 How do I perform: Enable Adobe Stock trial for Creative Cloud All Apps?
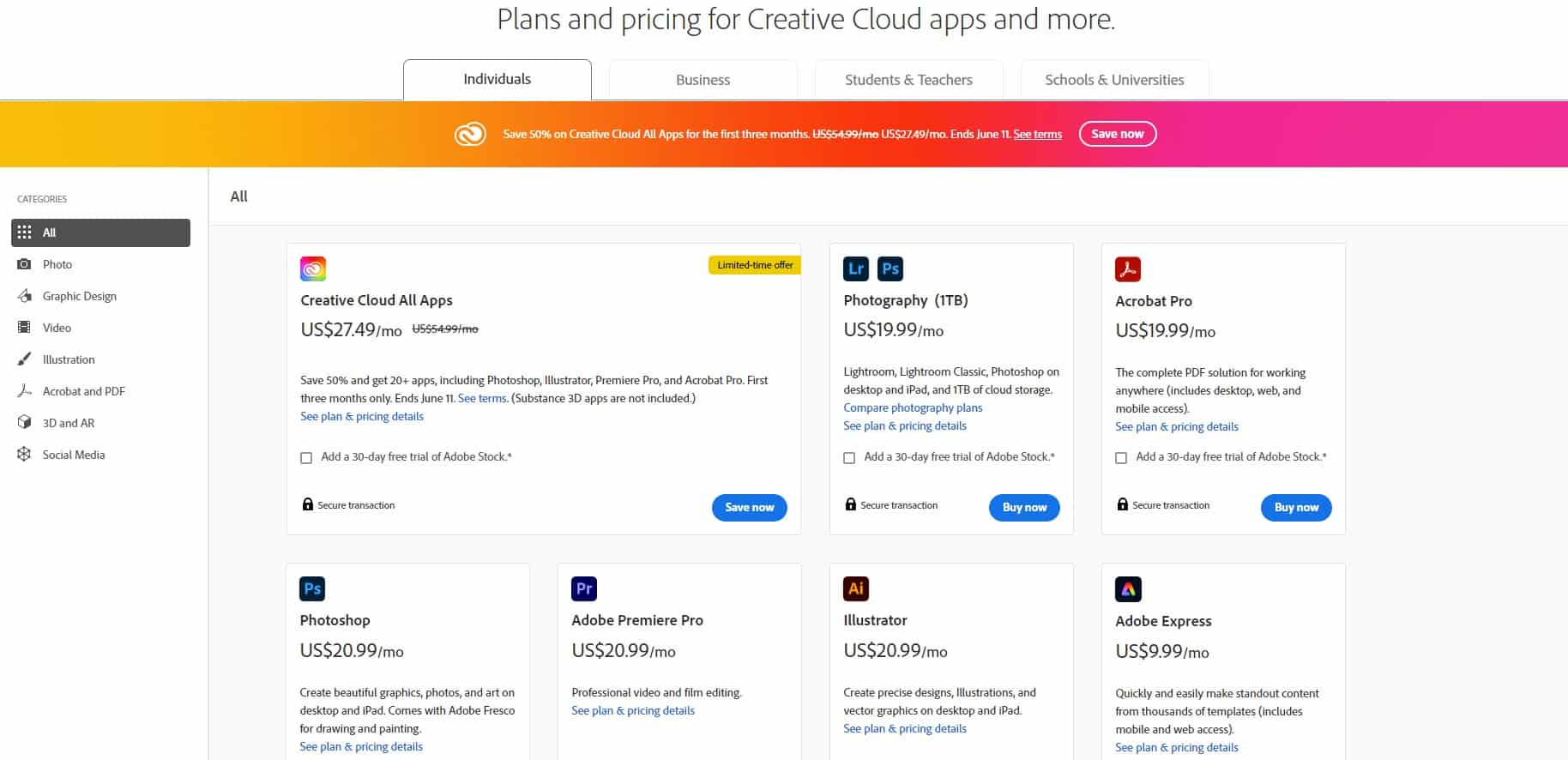click(x=306, y=458)
